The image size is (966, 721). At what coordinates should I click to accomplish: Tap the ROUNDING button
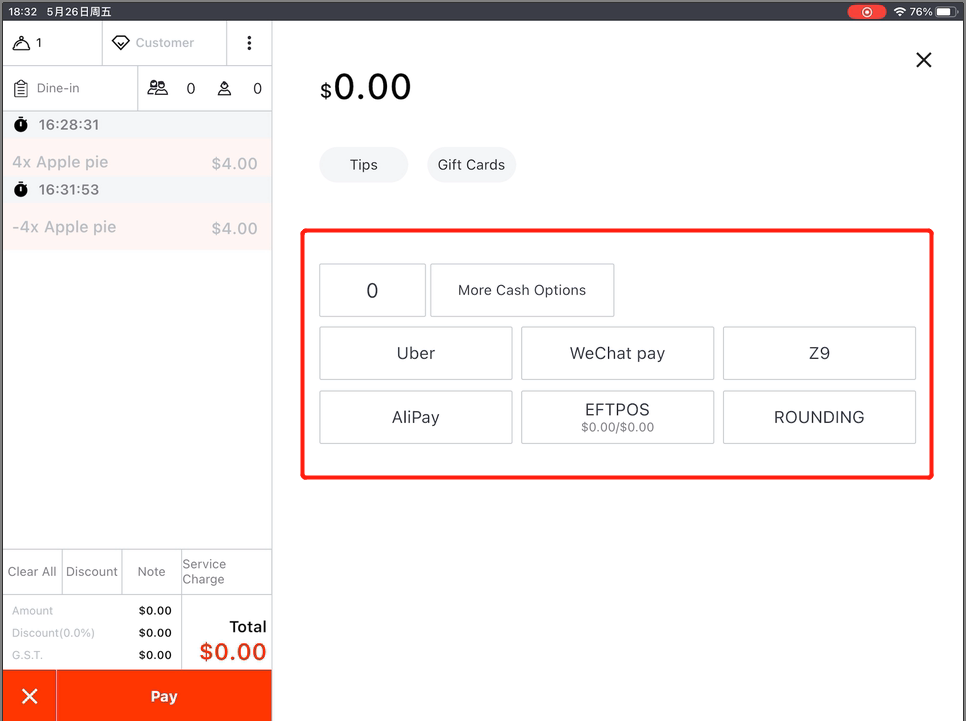819,417
